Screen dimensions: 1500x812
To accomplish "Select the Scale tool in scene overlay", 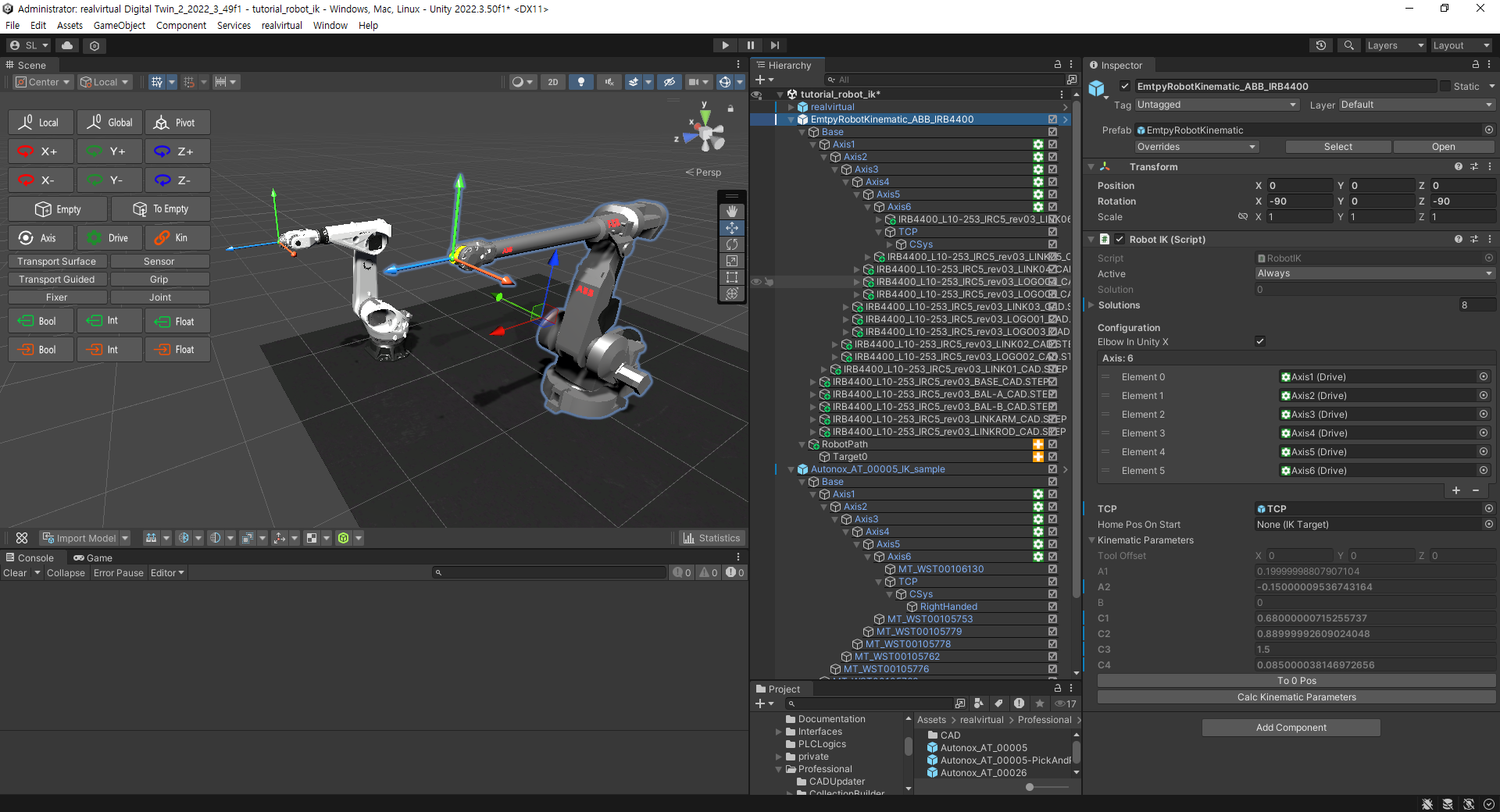I will (x=732, y=261).
